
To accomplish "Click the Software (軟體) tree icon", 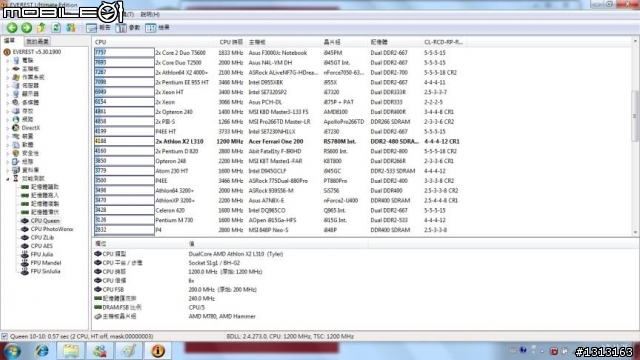I will [16, 144].
